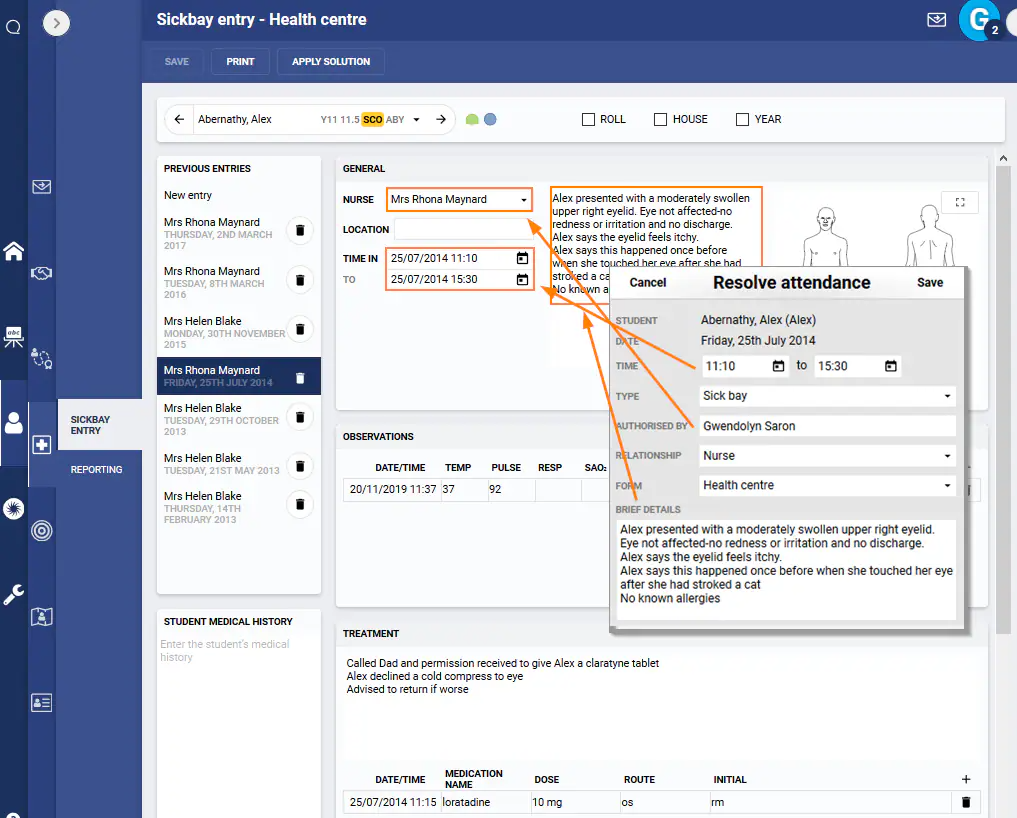Go to next student with right arrow
The image size is (1017, 818).
pos(441,119)
